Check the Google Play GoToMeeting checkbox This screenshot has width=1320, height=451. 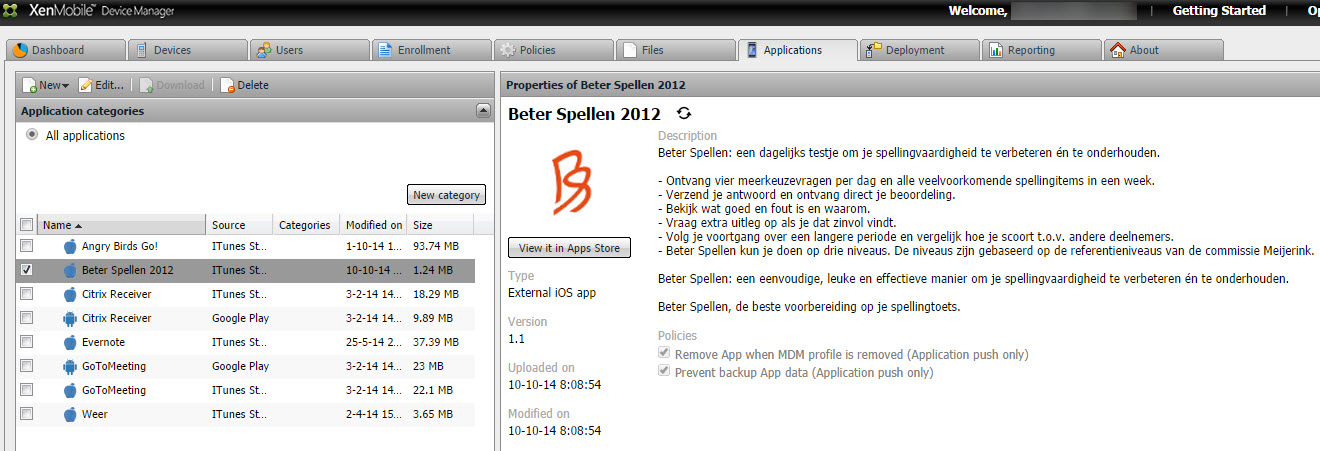click(x=26, y=365)
